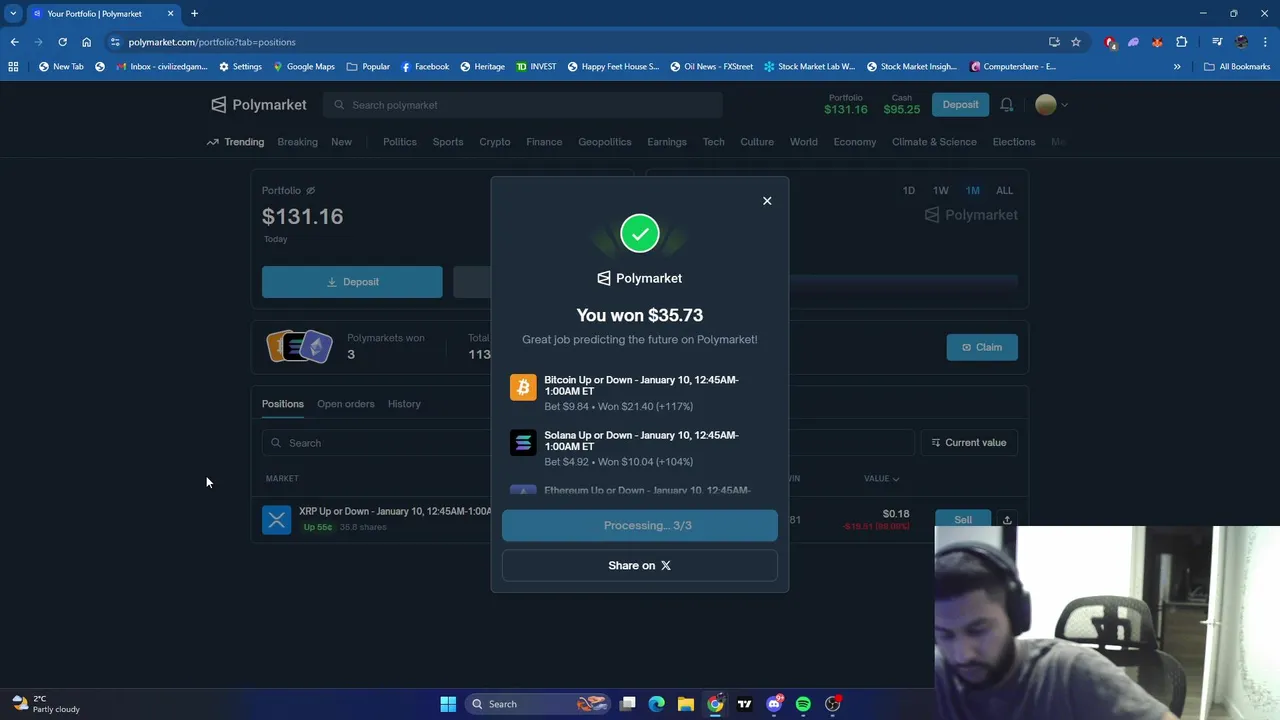Open the All Bookmarks folder
Viewport: 1280px width, 720px height.
[x=1237, y=67]
